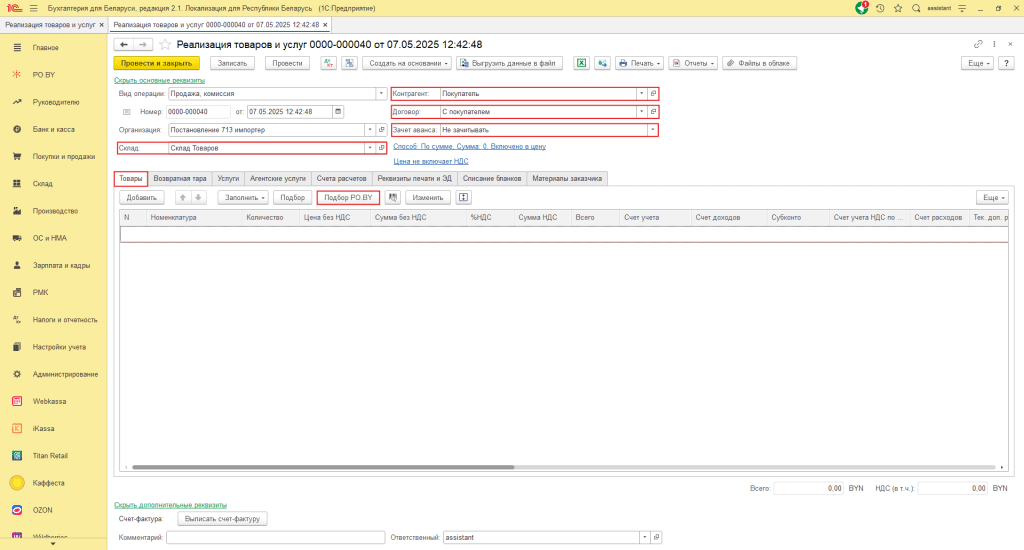Open the Цена не включает НДС link
This screenshot has height=550, width=1024.
(x=430, y=161)
